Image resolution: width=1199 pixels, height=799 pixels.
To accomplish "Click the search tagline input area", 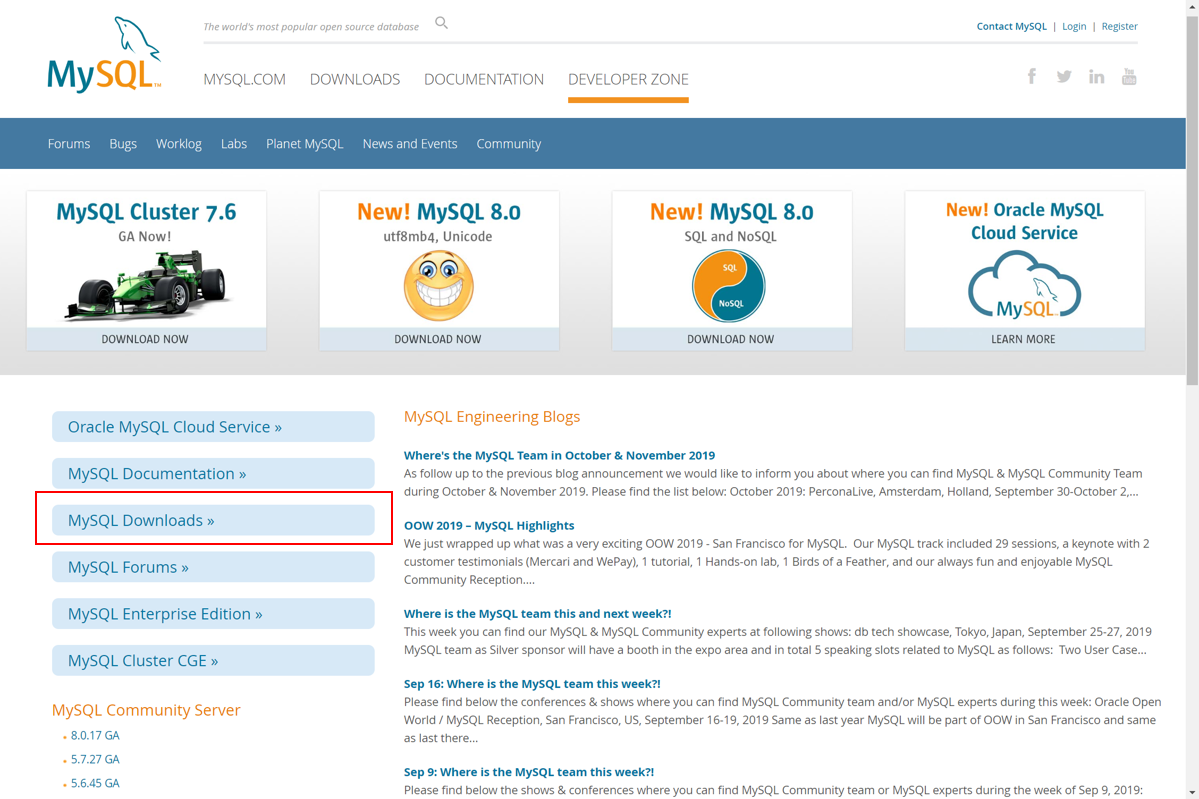I will (311, 27).
